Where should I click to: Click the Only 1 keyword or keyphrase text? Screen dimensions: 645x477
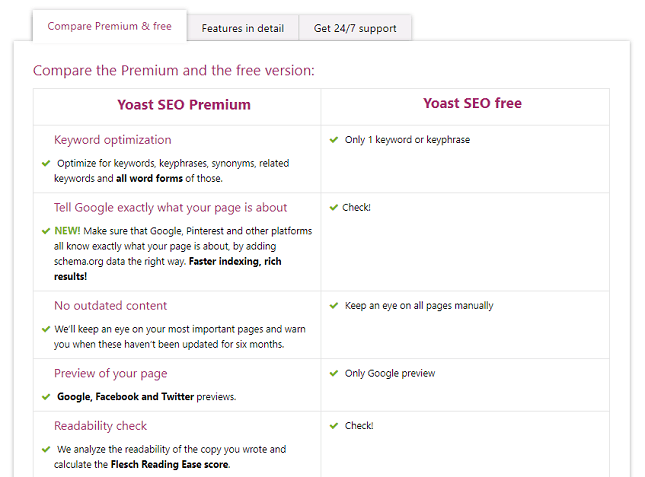point(407,140)
